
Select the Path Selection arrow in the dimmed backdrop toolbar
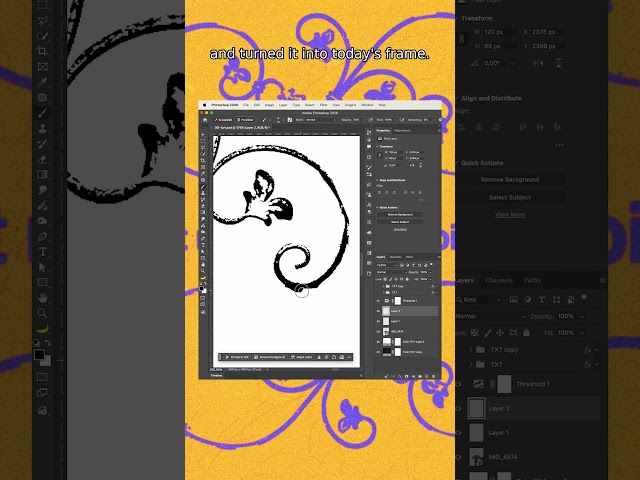pos(42,267)
